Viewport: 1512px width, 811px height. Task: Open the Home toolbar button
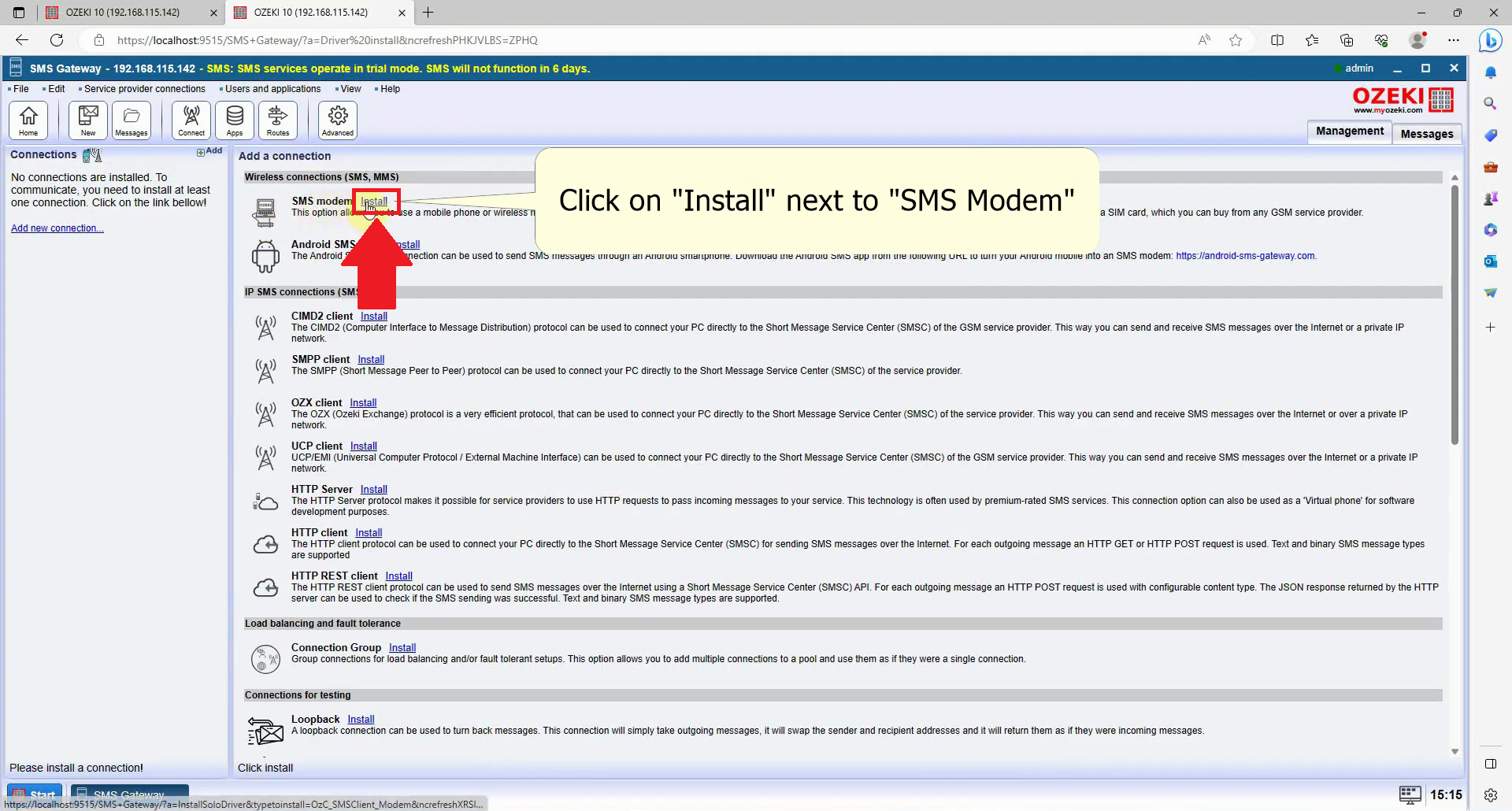click(28, 120)
